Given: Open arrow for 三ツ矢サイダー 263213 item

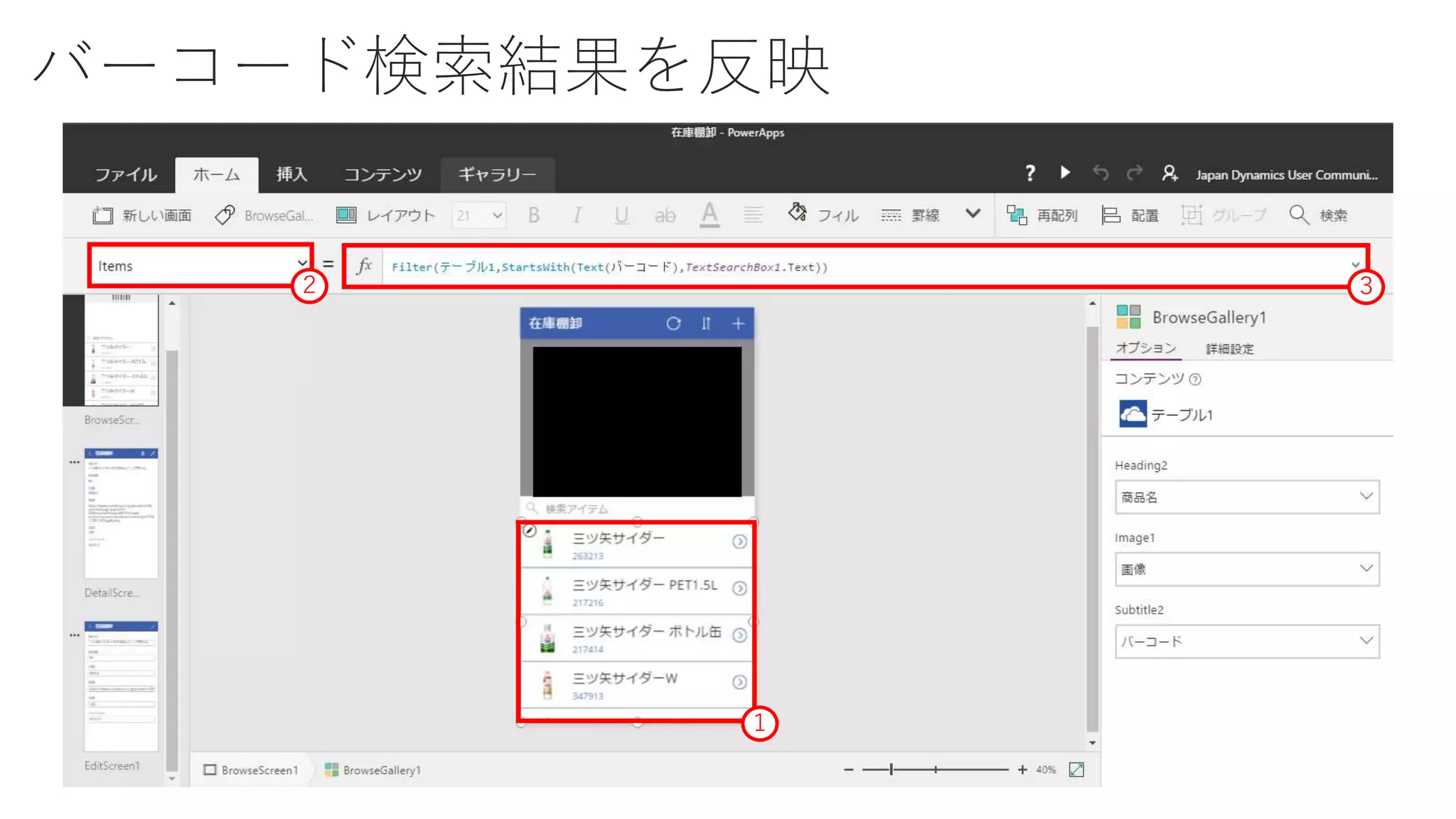Looking at the screenshot, I should coord(739,542).
